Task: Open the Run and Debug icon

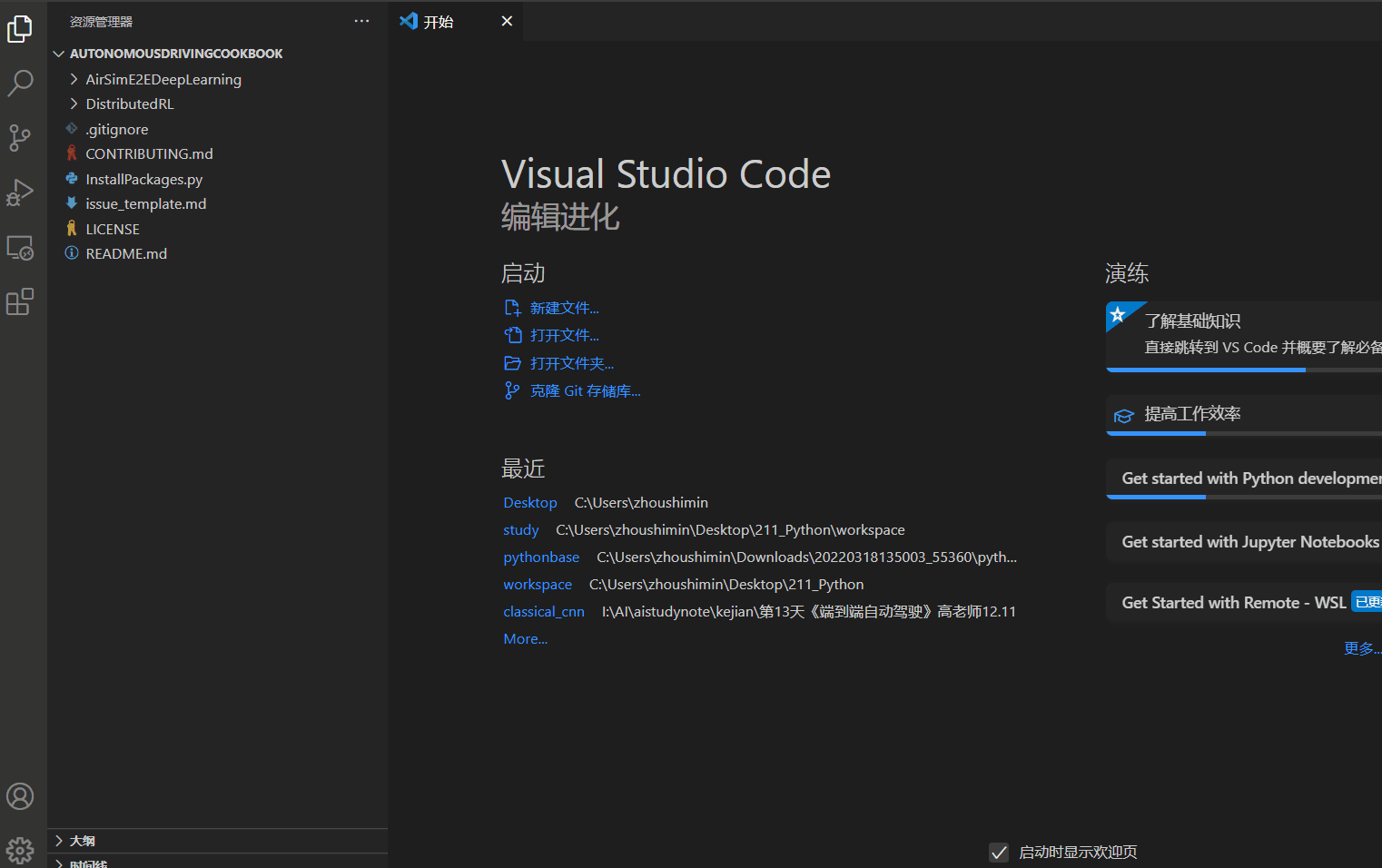Action: (x=20, y=192)
